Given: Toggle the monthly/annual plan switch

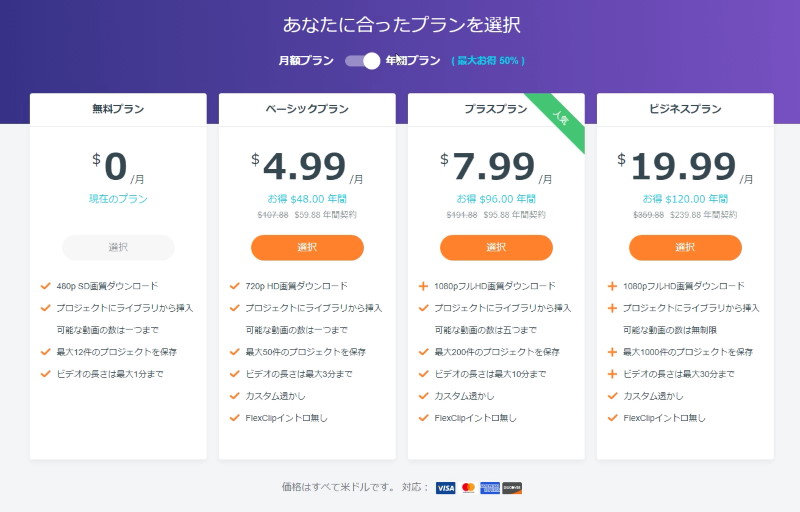Looking at the screenshot, I should pyautogui.click(x=363, y=61).
